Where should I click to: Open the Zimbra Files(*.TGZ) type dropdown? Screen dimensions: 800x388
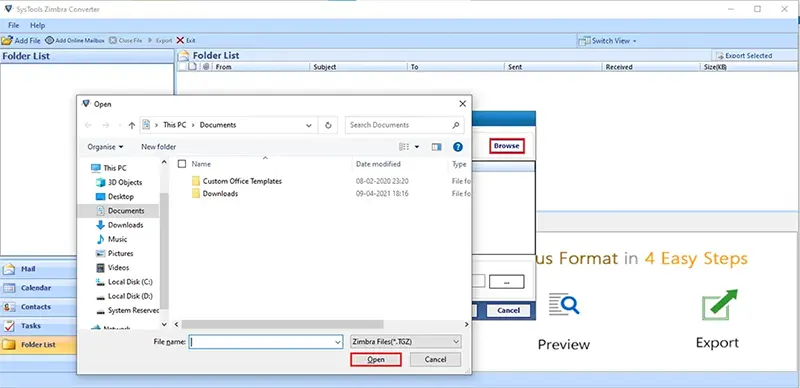406,342
